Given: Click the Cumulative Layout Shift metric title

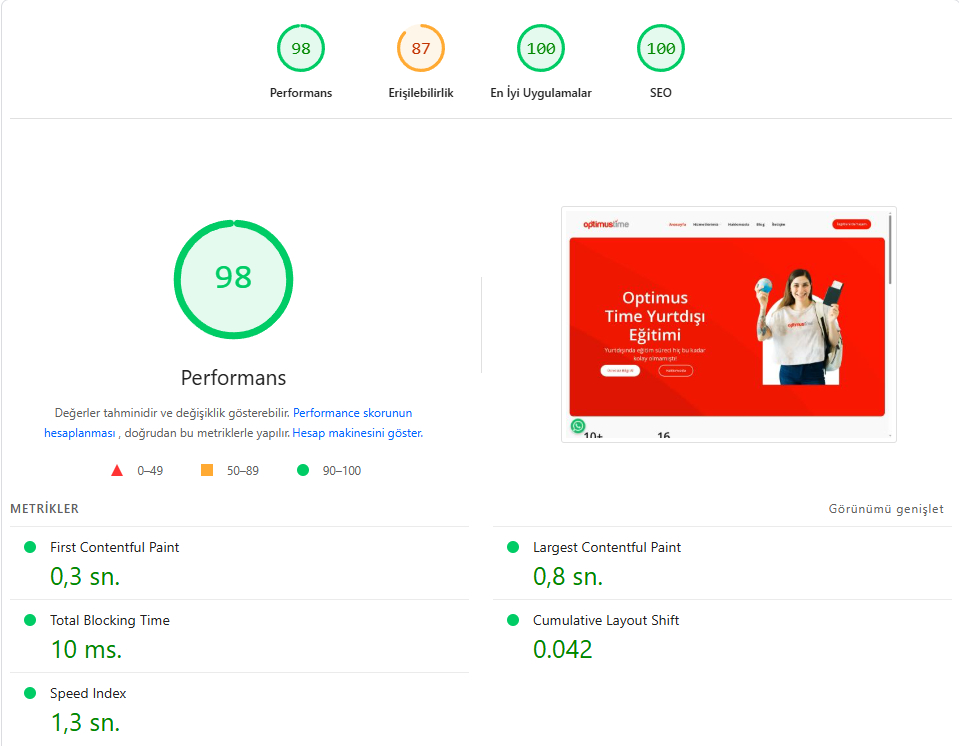Looking at the screenshot, I should 606,620.
